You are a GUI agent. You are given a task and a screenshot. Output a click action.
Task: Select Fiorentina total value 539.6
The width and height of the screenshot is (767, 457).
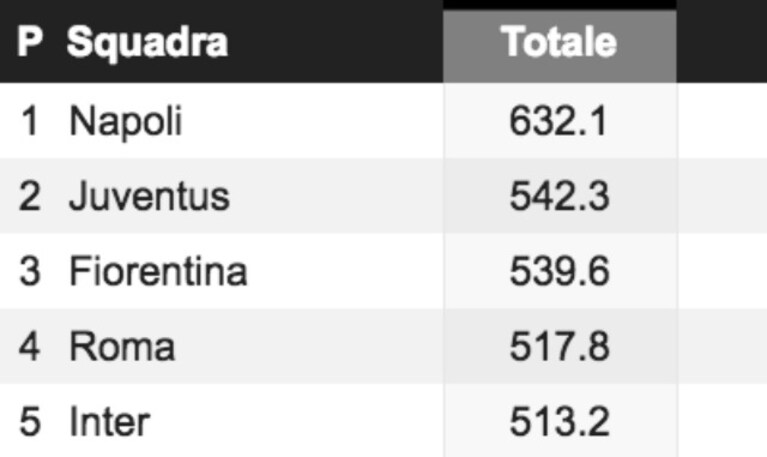(x=559, y=271)
